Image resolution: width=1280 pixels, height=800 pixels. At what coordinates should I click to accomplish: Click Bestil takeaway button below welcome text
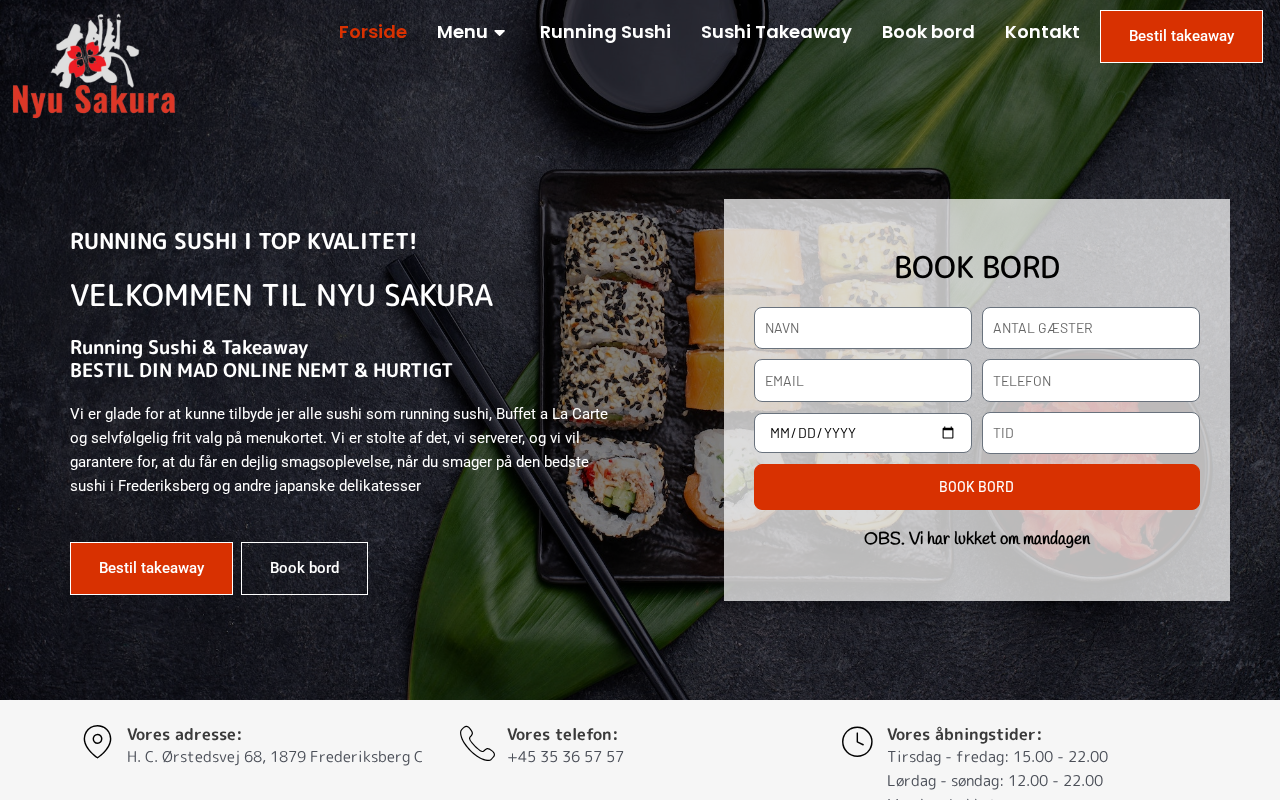coord(151,568)
